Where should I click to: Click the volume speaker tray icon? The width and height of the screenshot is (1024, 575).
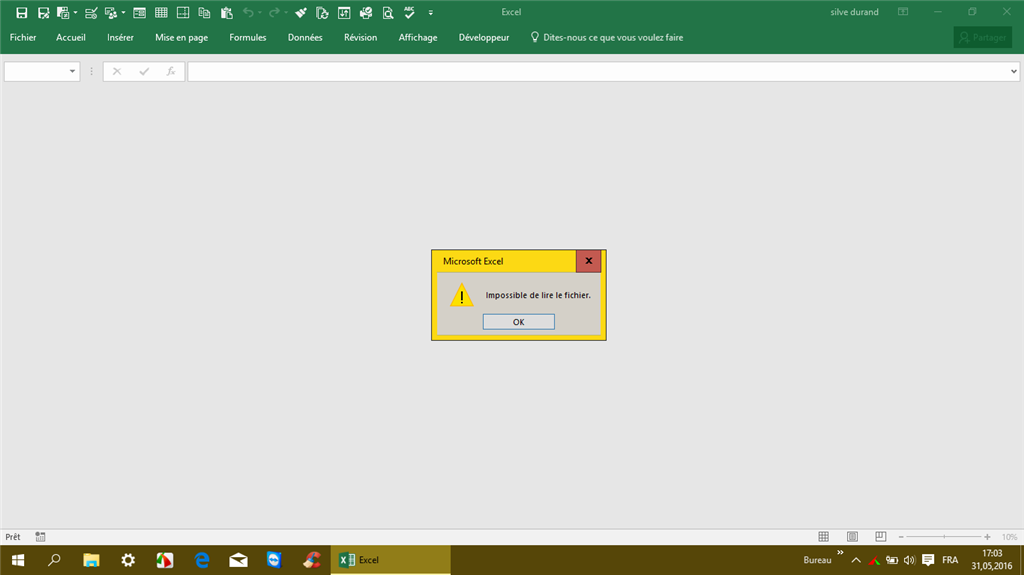(x=909, y=560)
